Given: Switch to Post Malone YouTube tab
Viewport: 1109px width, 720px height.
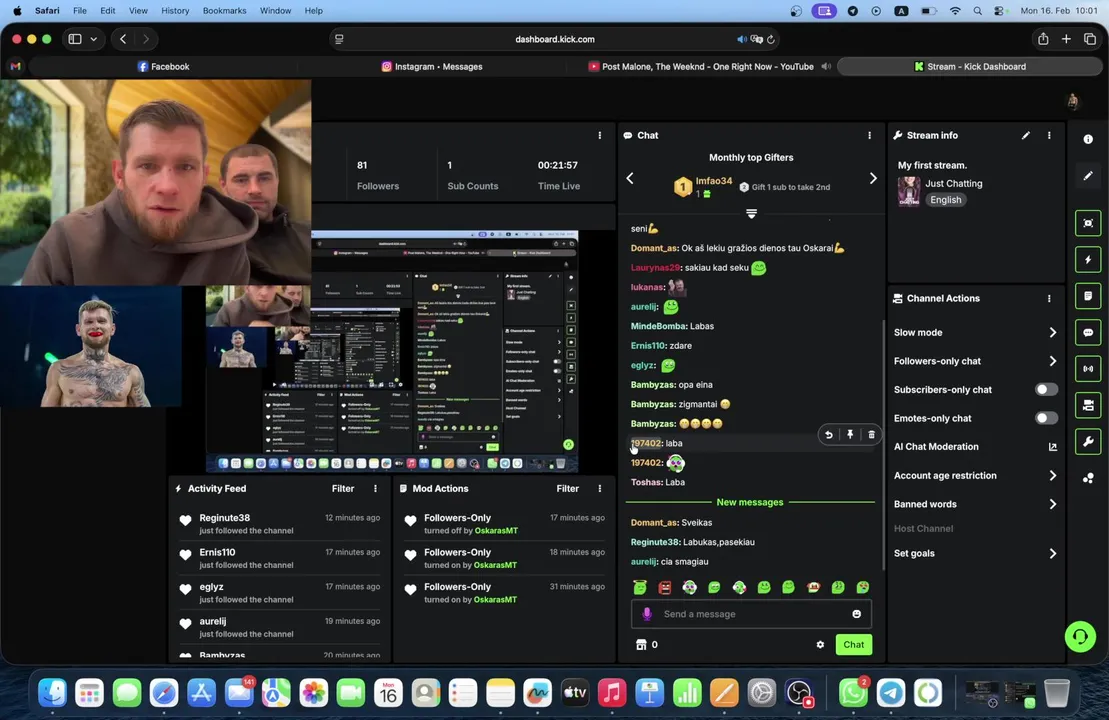Looking at the screenshot, I should [700, 66].
